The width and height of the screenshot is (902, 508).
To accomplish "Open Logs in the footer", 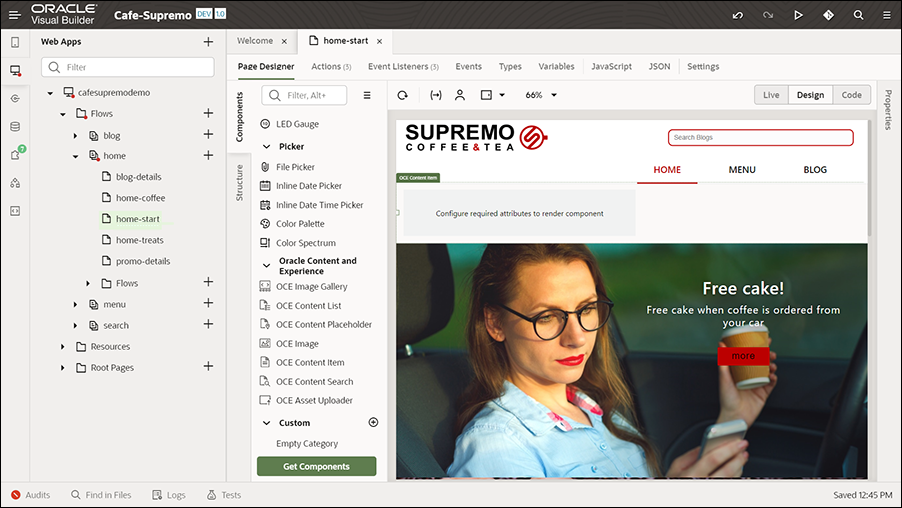I will (169, 495).
